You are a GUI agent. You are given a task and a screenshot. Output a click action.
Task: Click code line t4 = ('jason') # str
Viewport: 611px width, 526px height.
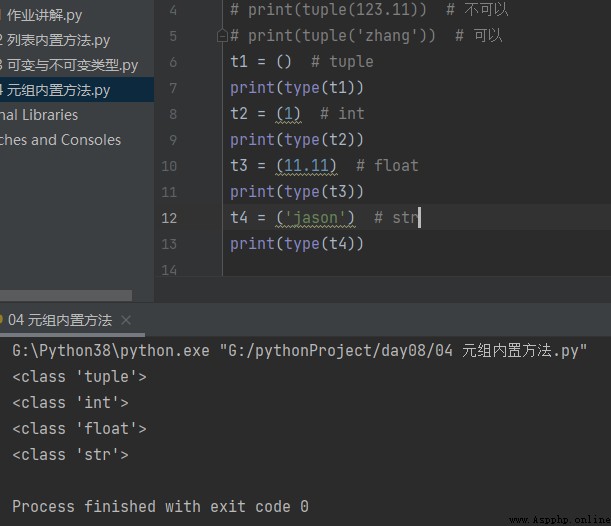[x=324, y=217]
